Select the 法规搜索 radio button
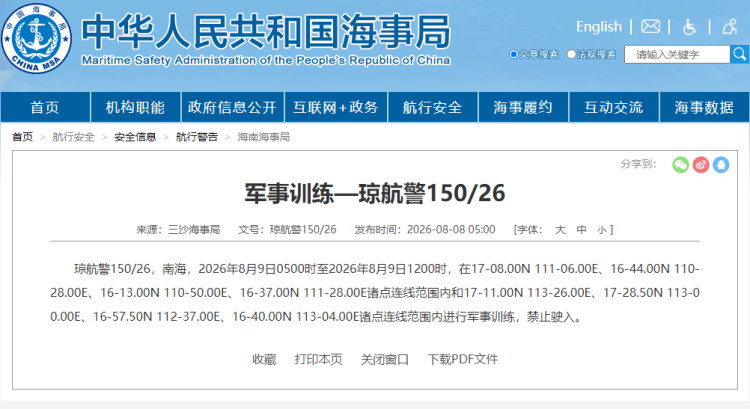The width and height of the screenshot is (750, 409). 571,54
